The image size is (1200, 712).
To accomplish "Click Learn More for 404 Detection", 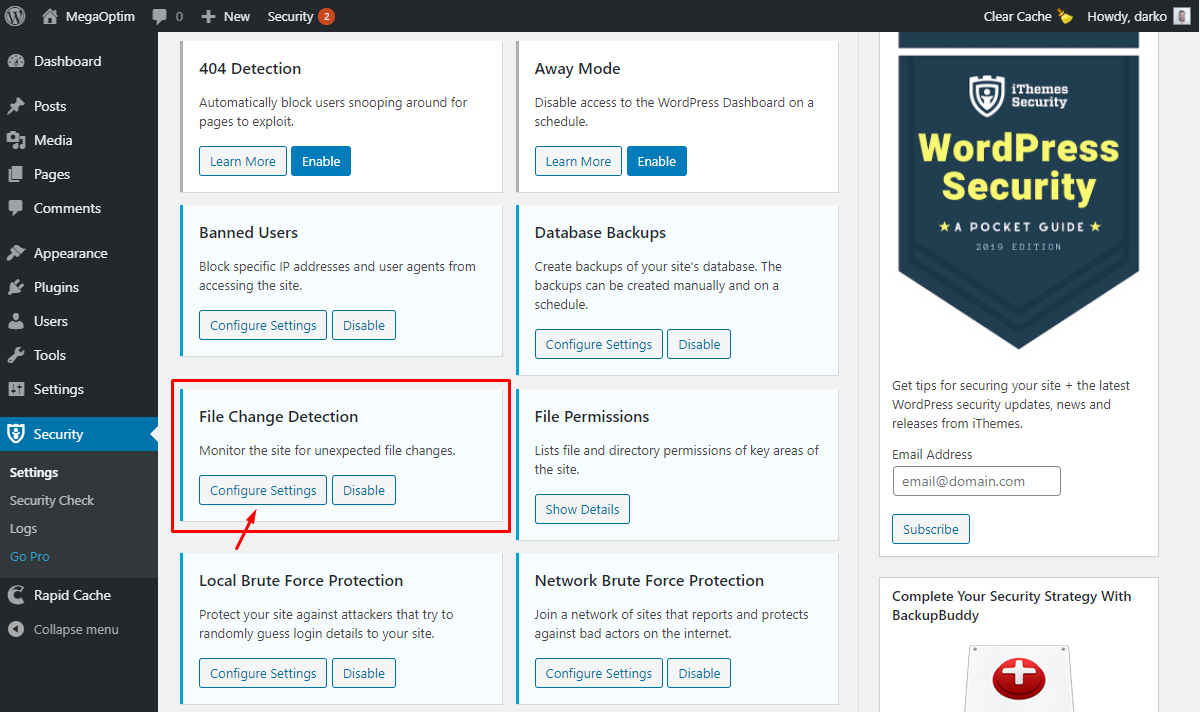I will pos(243,161).
